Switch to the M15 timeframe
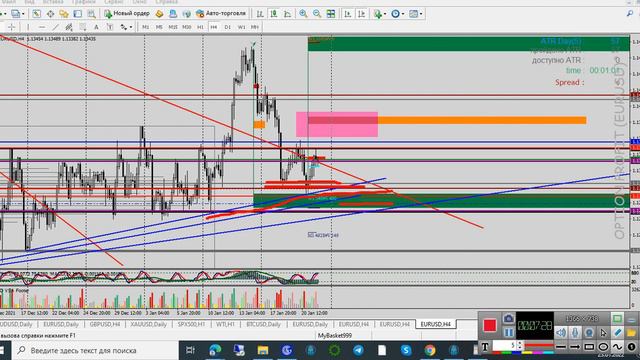This screenshot has width=640, height=360. coord(173,27)
